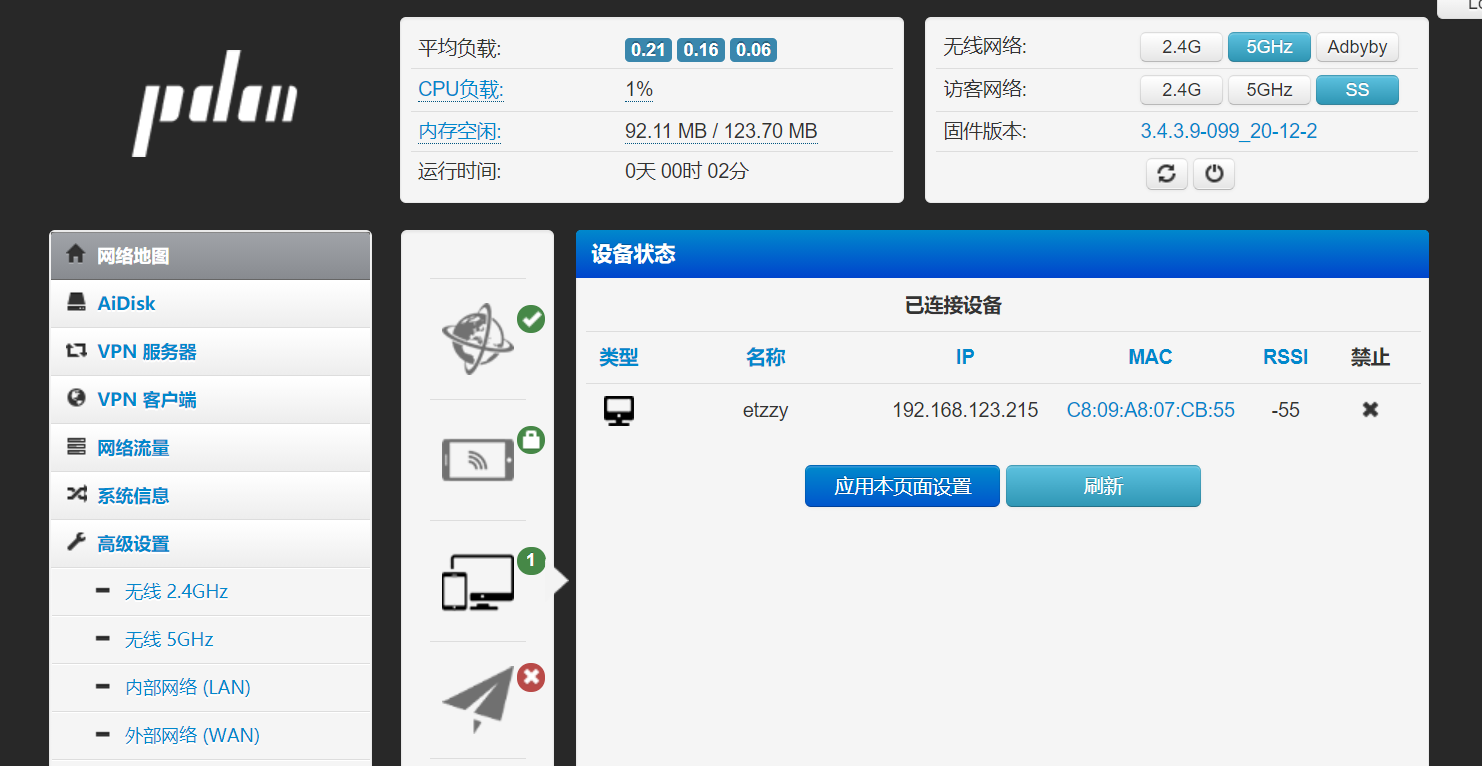Click the power off icon button
The height and width of the screenshot is (766, 1482).
[1214, 174]
